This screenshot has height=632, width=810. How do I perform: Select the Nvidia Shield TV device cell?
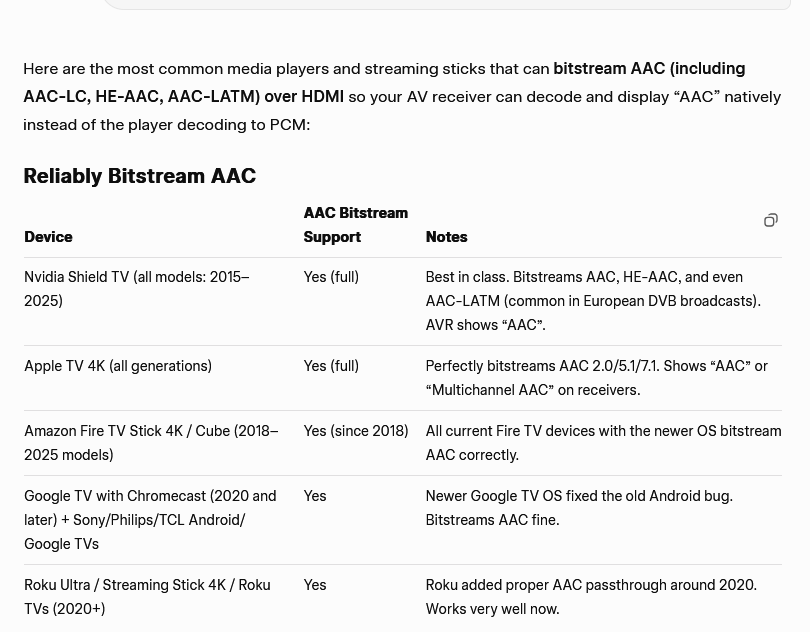(137, 289)
